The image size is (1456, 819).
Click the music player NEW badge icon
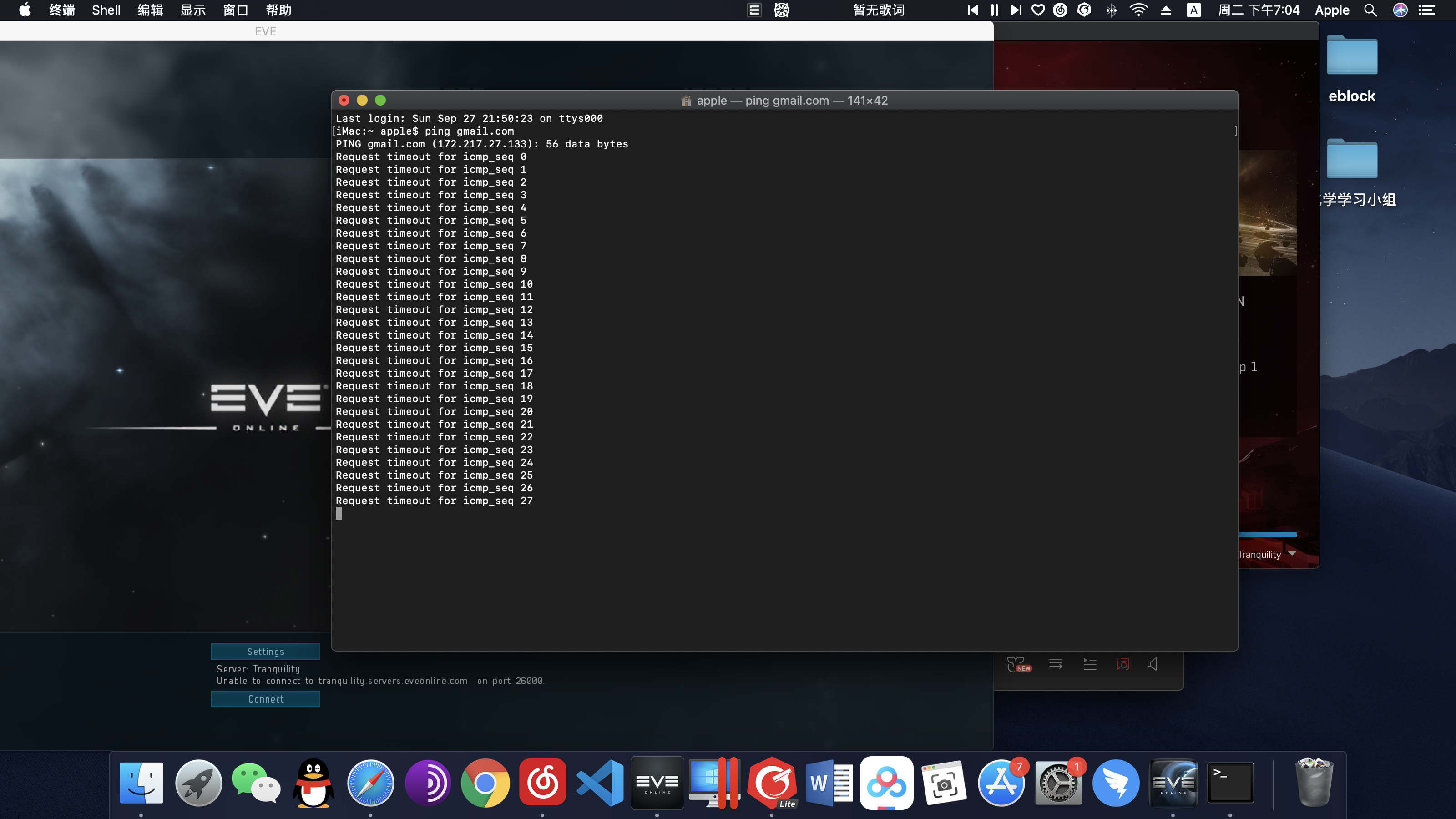(1019, 664)
